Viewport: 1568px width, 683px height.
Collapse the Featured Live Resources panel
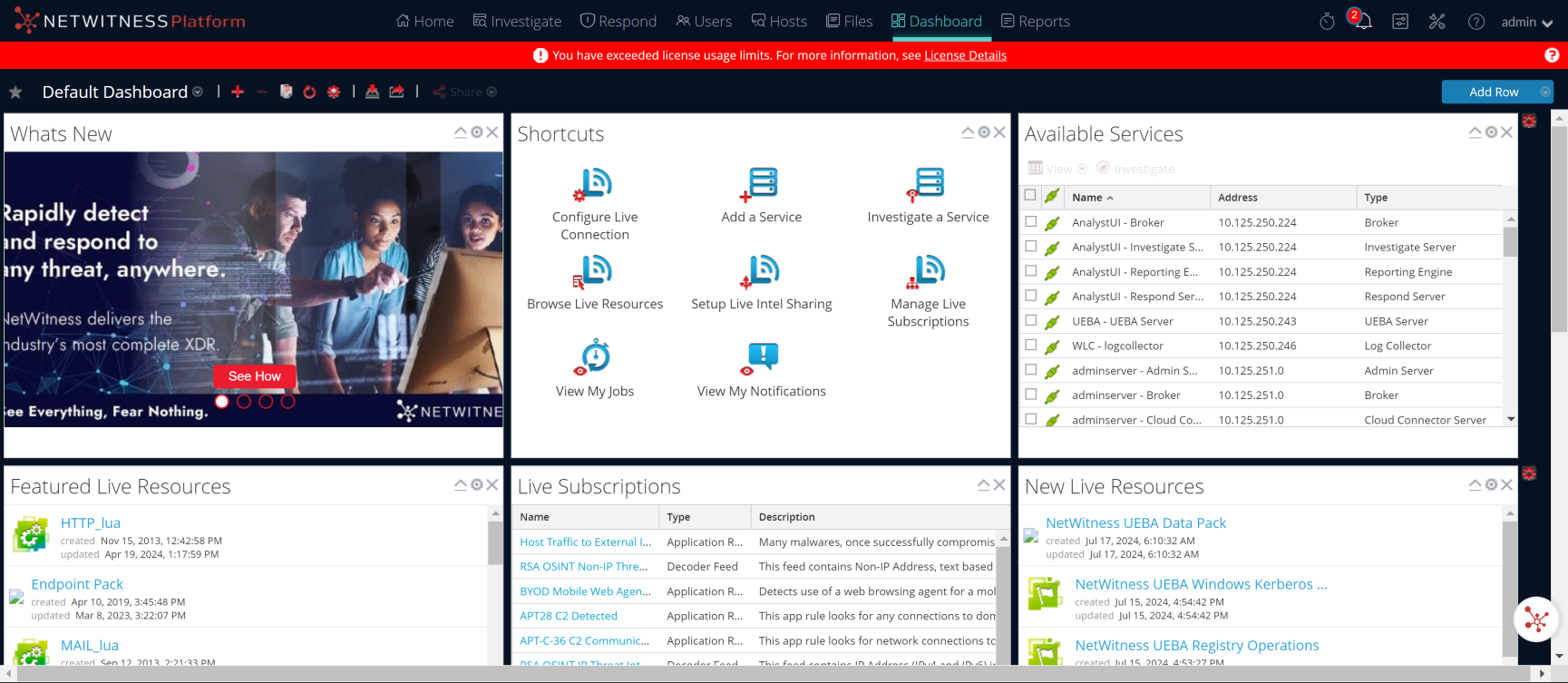[461, 485]
